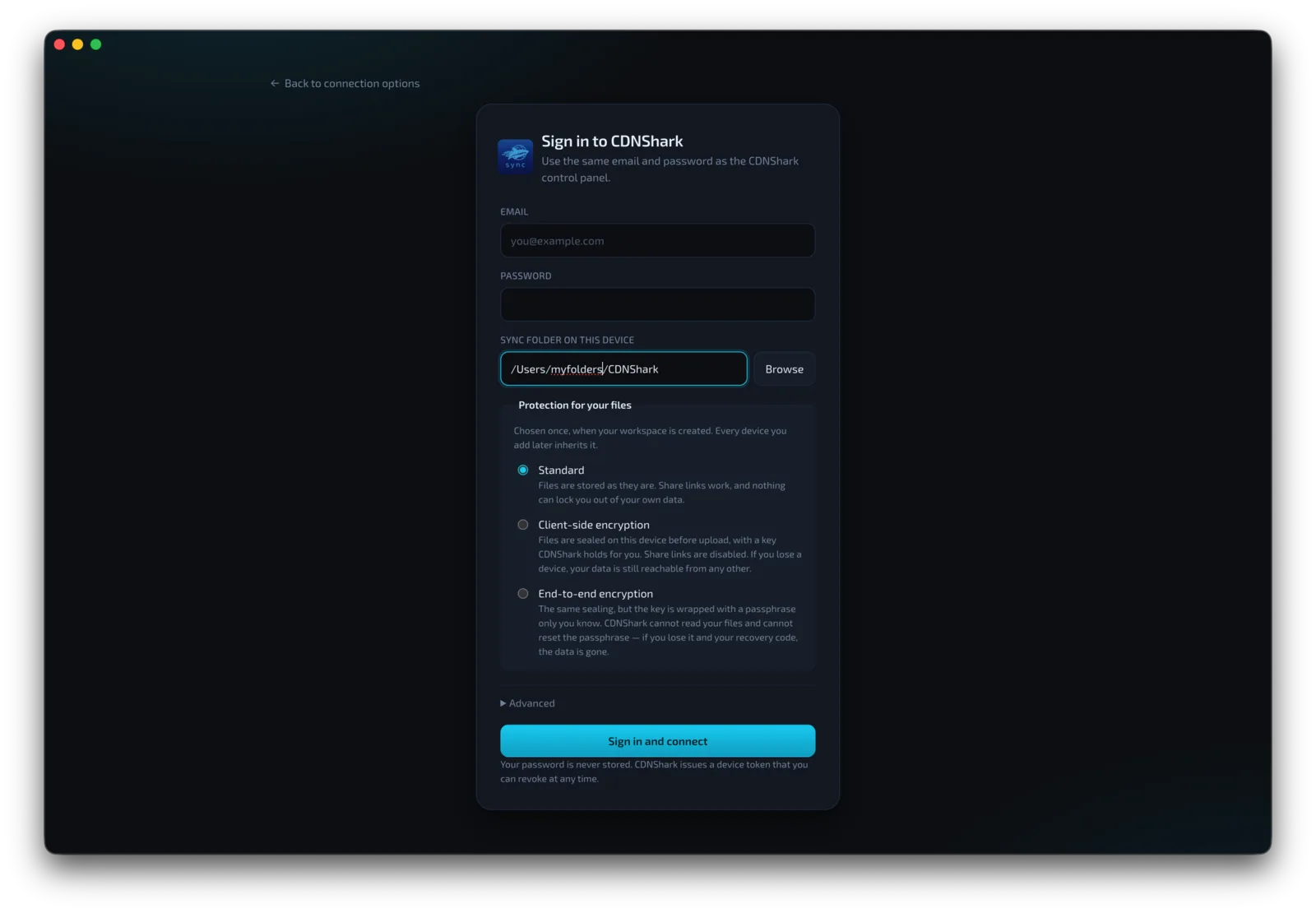The width and height of the screenshot is (1316, 913).
Task: Click Sign in and connect
Action: [x=657, y=741]
